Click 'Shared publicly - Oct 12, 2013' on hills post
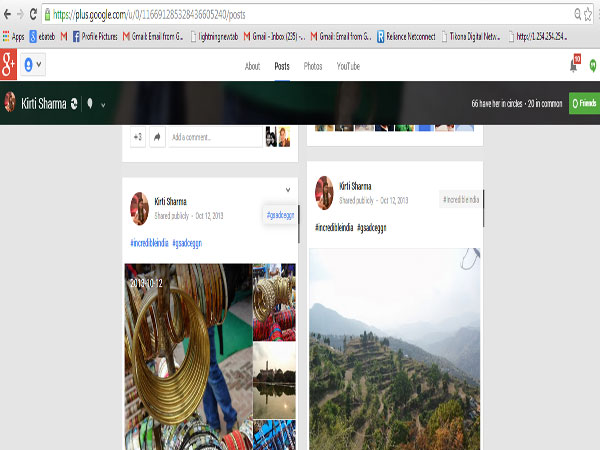Image resolution: width=600 pixels, height=450 pixels. coord(373,201)
